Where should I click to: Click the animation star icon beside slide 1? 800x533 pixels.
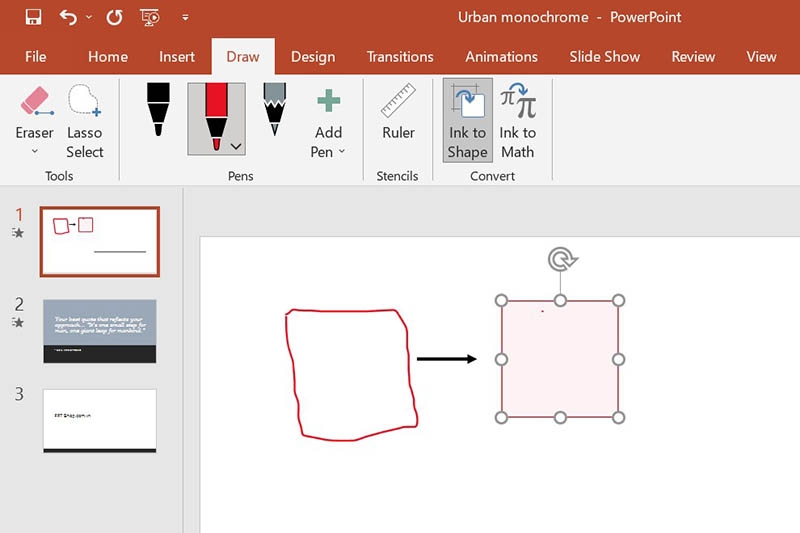(18, 233)
